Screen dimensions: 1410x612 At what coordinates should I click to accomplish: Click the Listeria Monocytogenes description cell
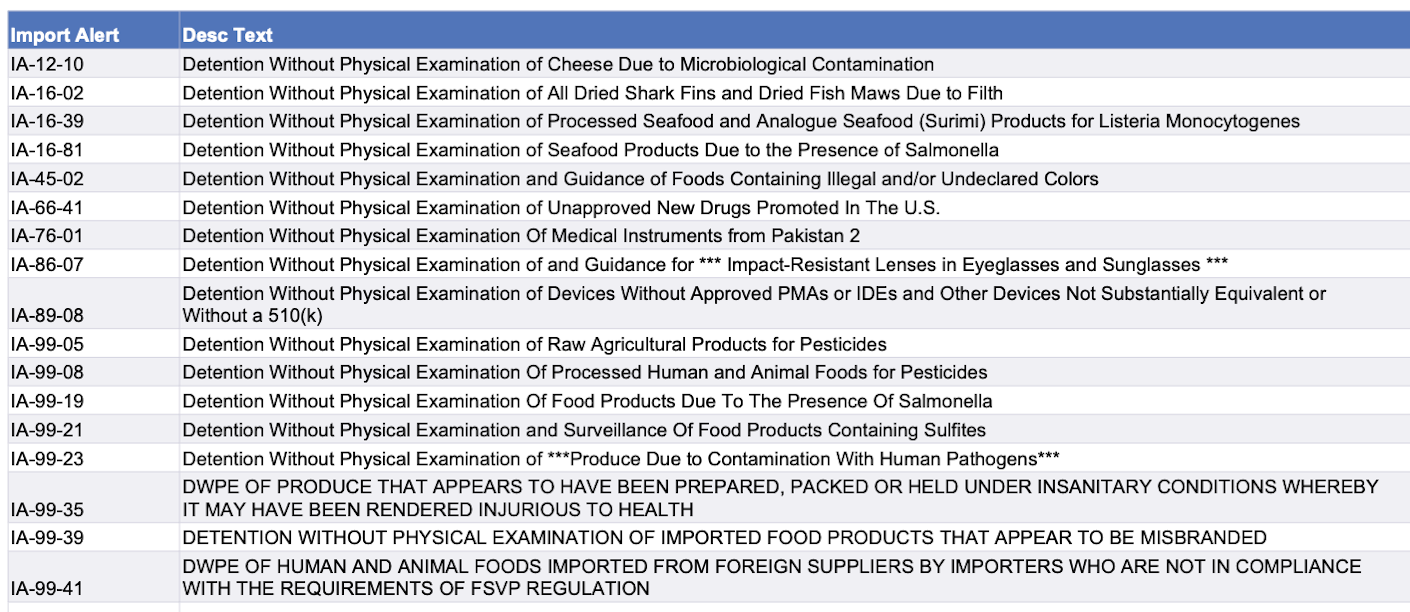point(740,122)
